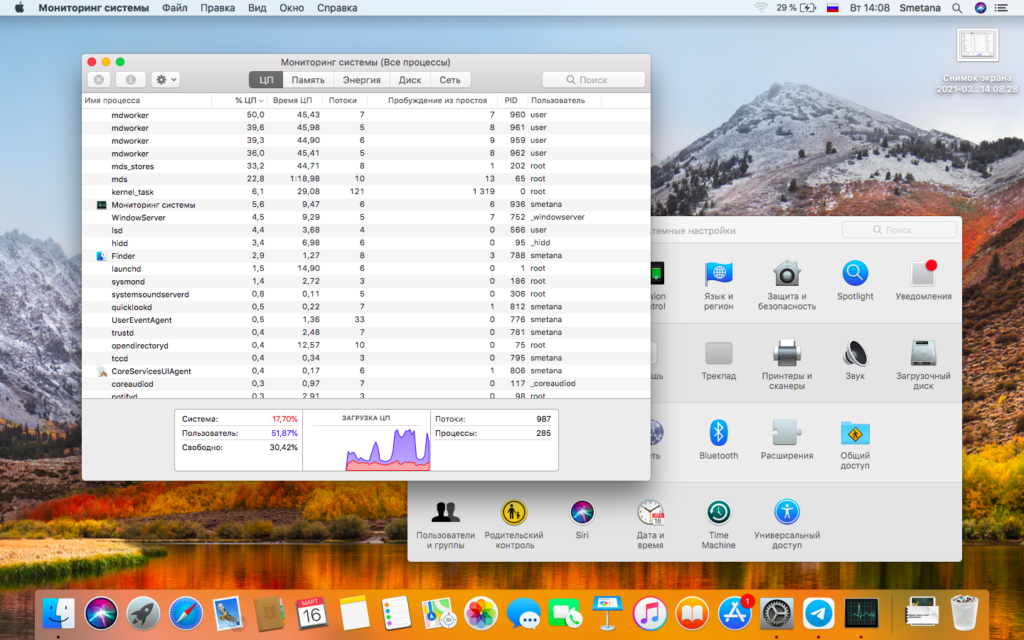Sort by Пробуждение из простоя column

click(432, 101)
